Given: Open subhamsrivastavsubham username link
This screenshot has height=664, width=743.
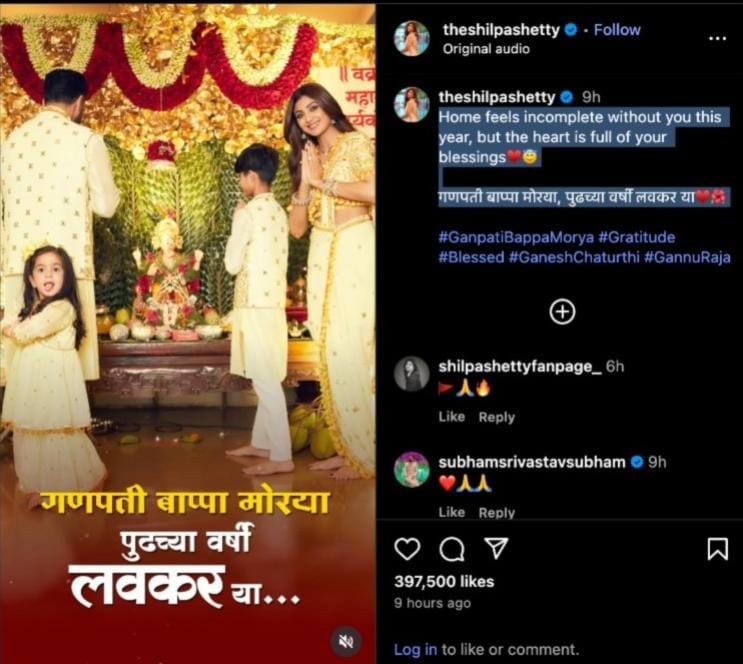Looking at the screenshot, I should click(x=532, y=462).
